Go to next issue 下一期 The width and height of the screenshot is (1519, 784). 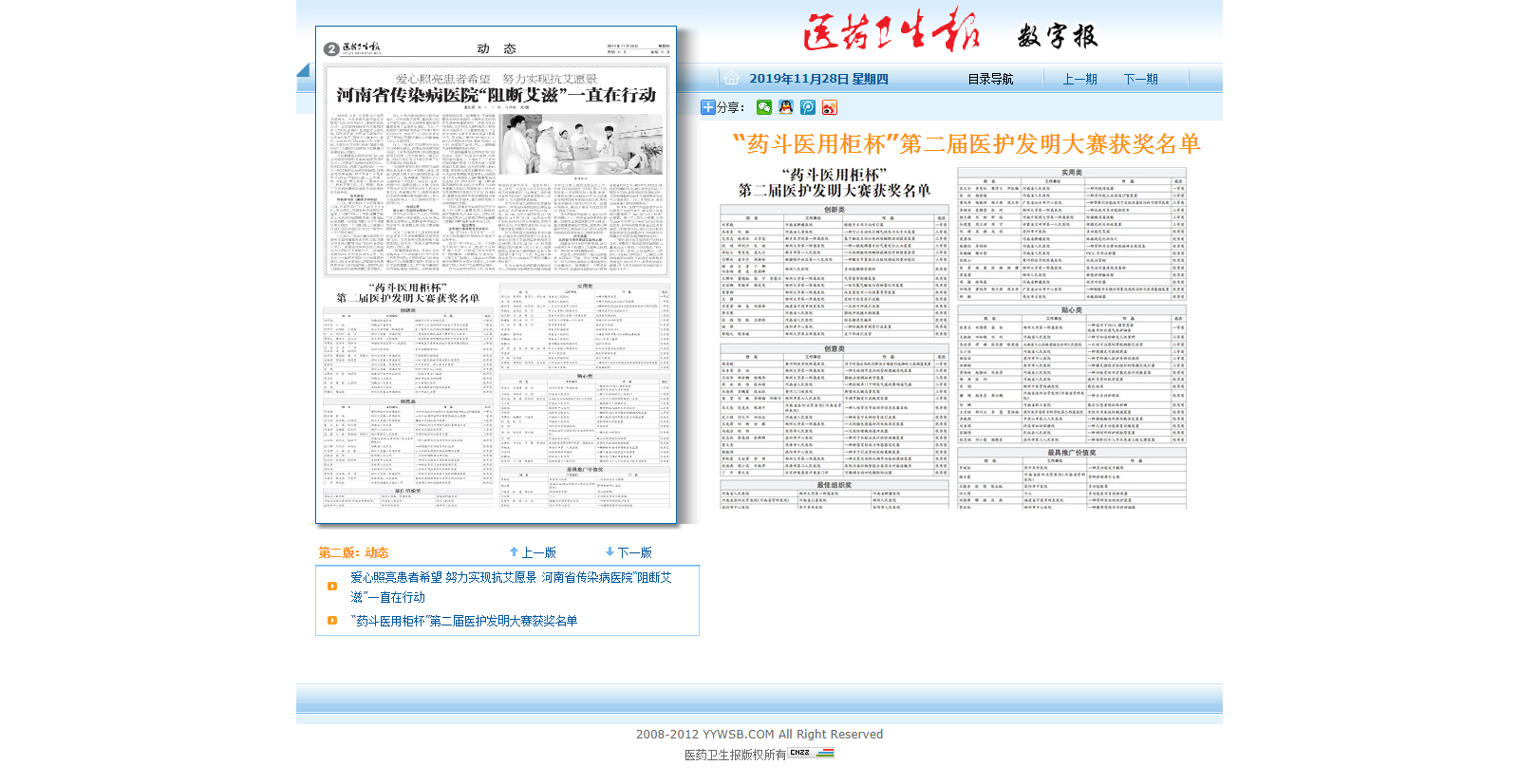pos(1140,80)
